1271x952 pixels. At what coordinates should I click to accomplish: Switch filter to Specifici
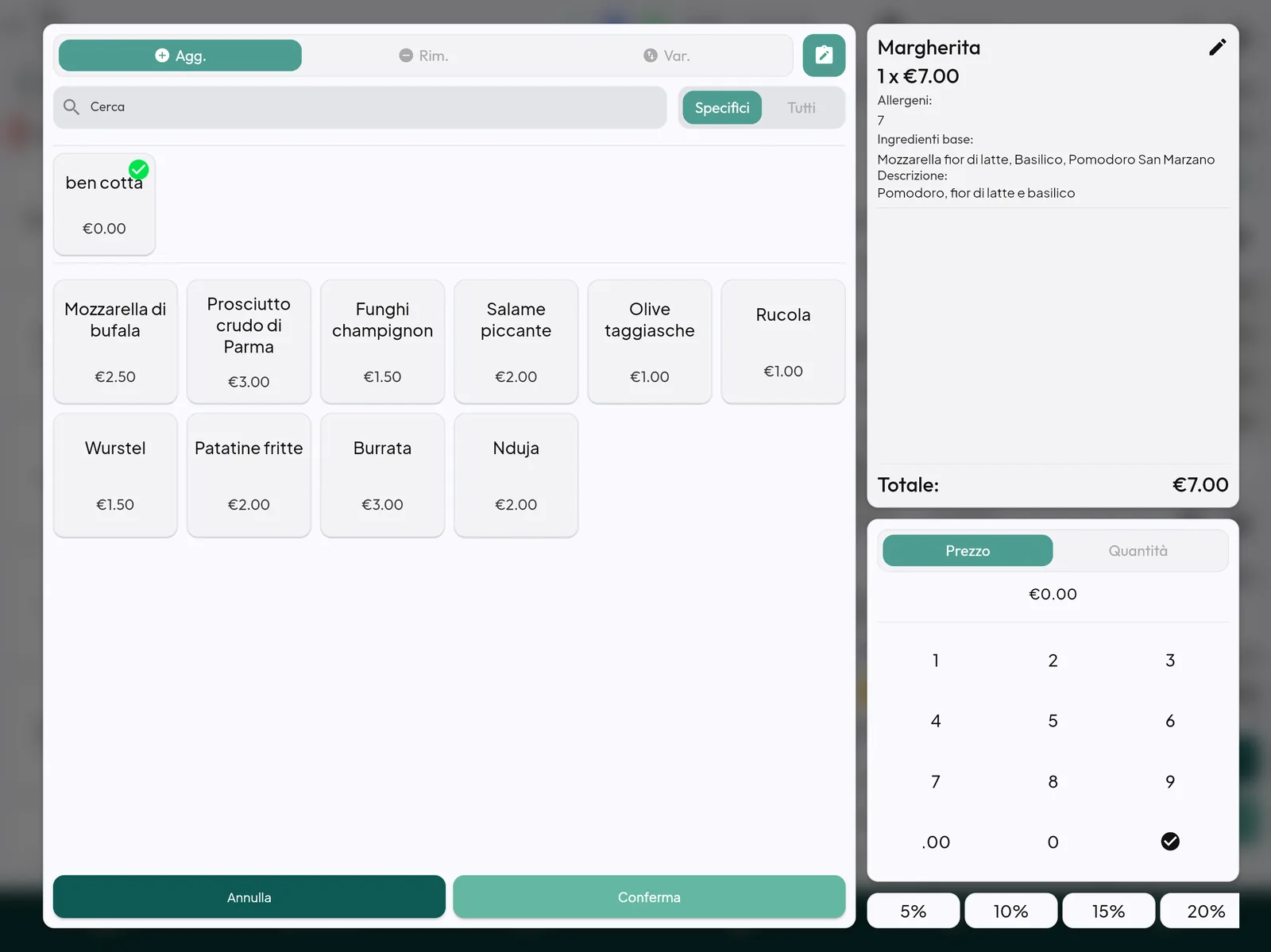[x=722, y=108]
